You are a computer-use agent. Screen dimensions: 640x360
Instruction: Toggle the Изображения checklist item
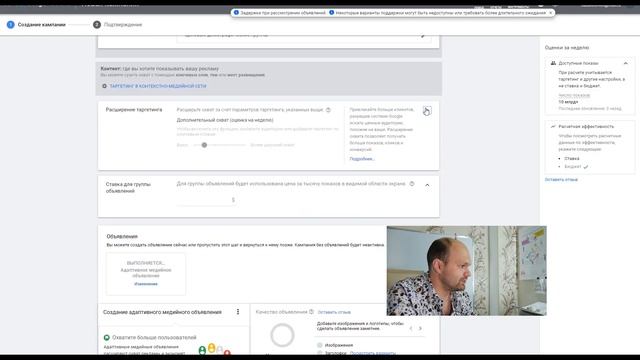(320, 345)
